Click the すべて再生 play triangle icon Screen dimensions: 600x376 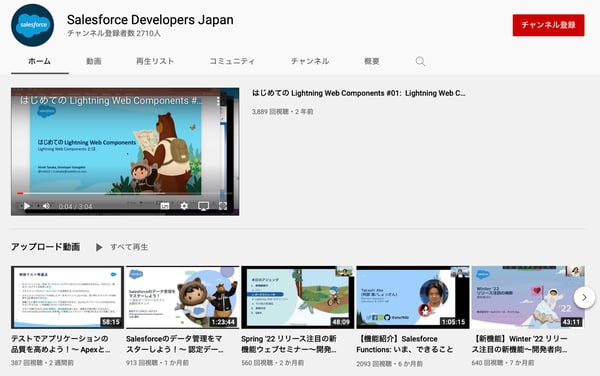point(99,247)
